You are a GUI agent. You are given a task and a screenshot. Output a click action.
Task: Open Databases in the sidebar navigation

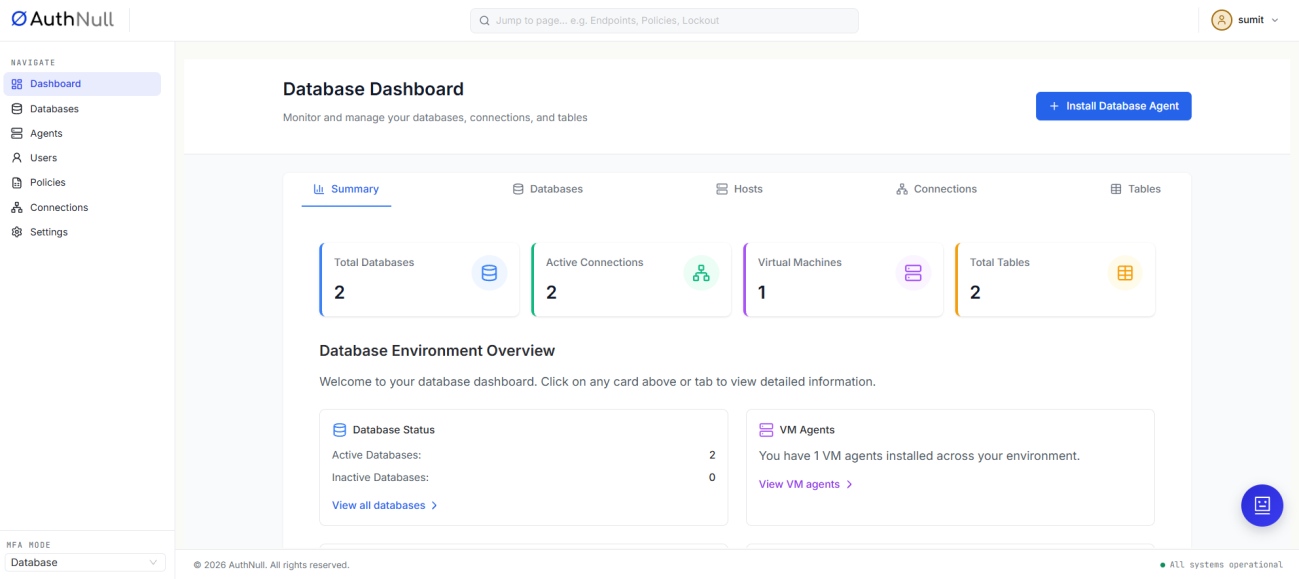coord(82,109)
